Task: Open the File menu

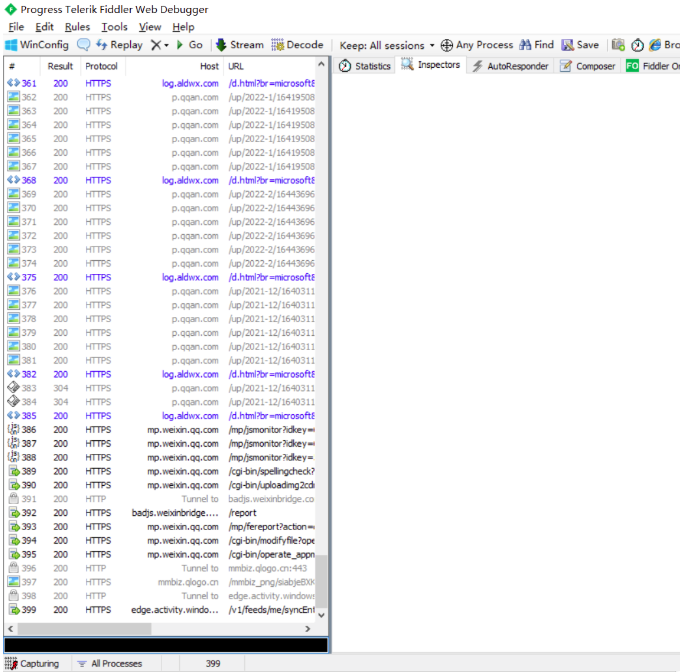Action: (x=16, y=27)
